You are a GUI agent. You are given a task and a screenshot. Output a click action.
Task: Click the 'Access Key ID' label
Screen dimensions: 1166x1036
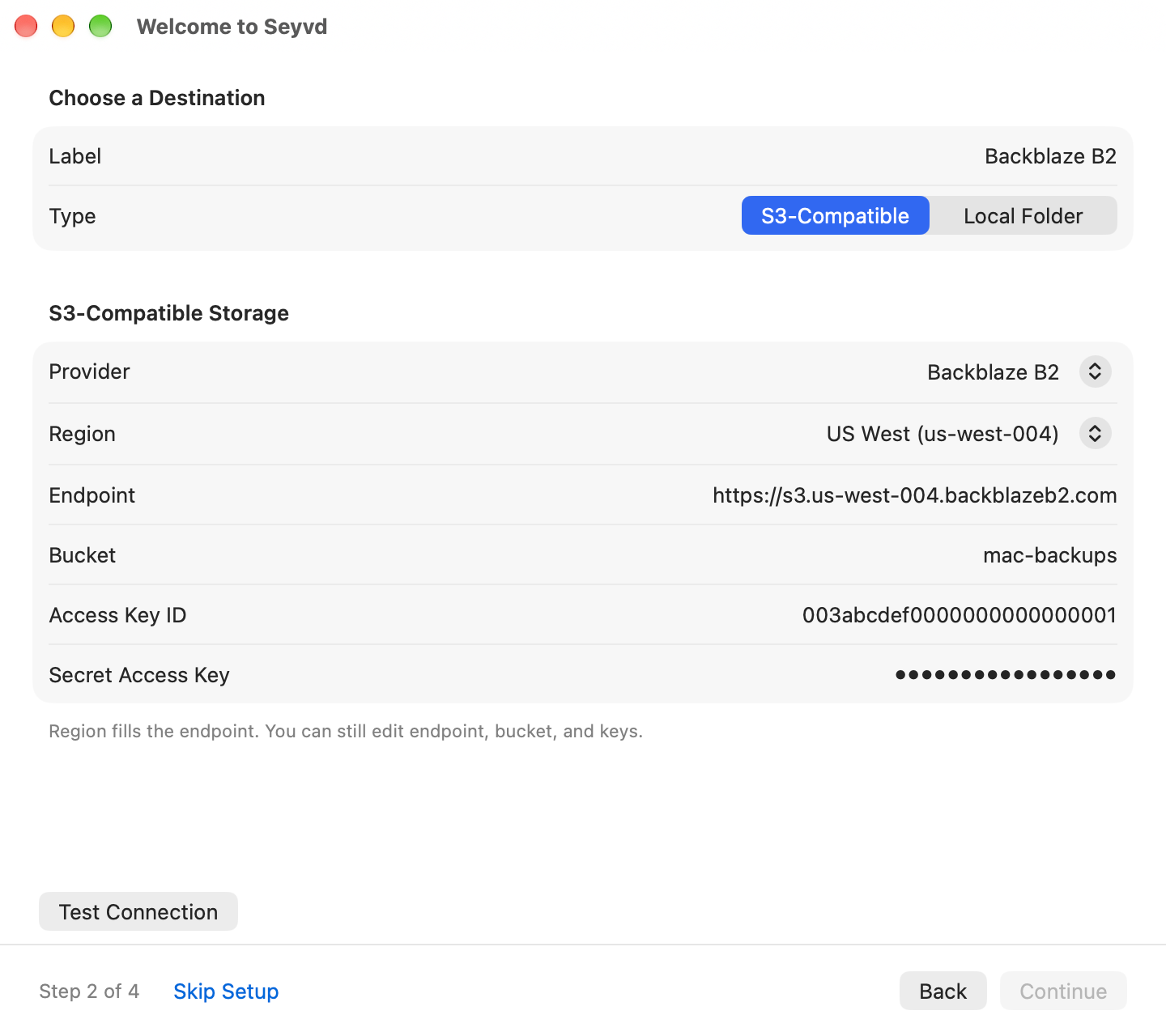coord(117,615)
